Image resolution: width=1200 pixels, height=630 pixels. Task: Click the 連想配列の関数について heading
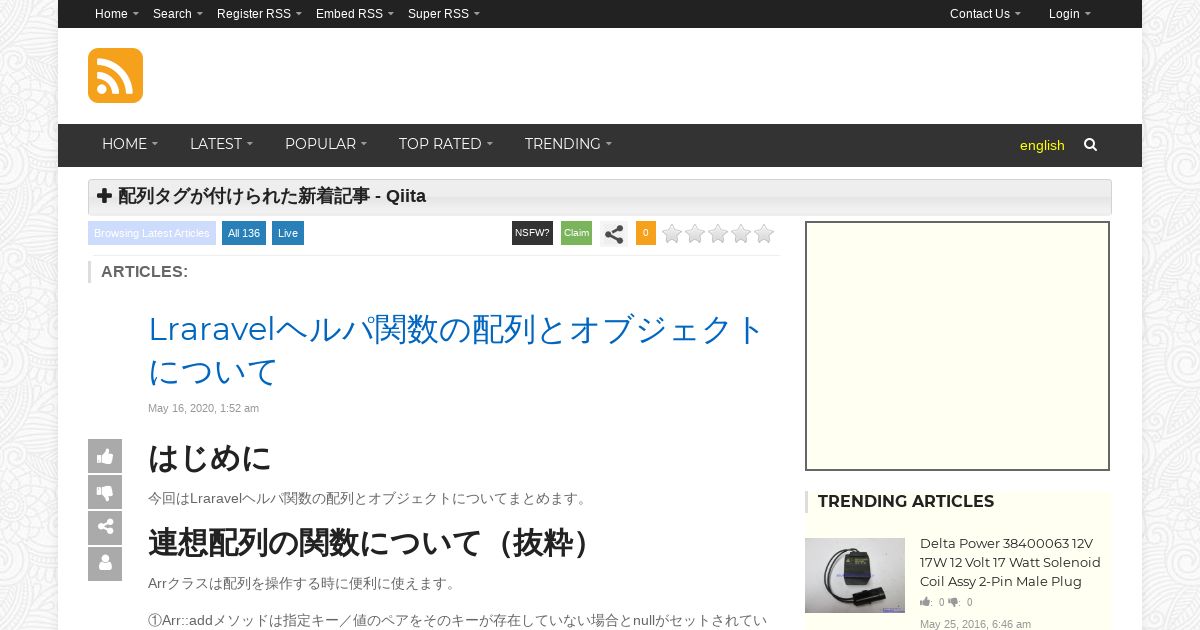pos(371,543)
